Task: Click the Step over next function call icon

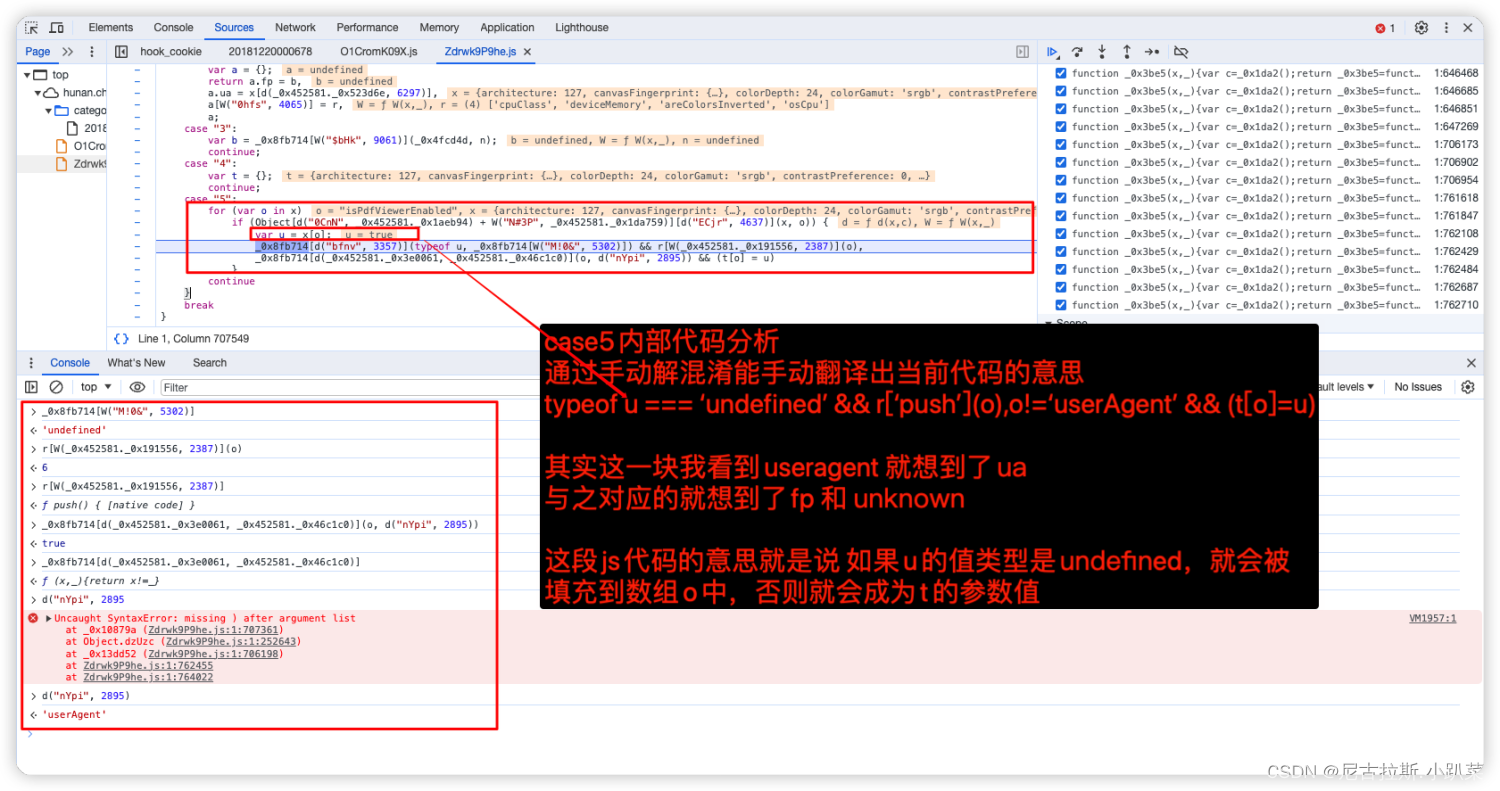Action: 1077,51
